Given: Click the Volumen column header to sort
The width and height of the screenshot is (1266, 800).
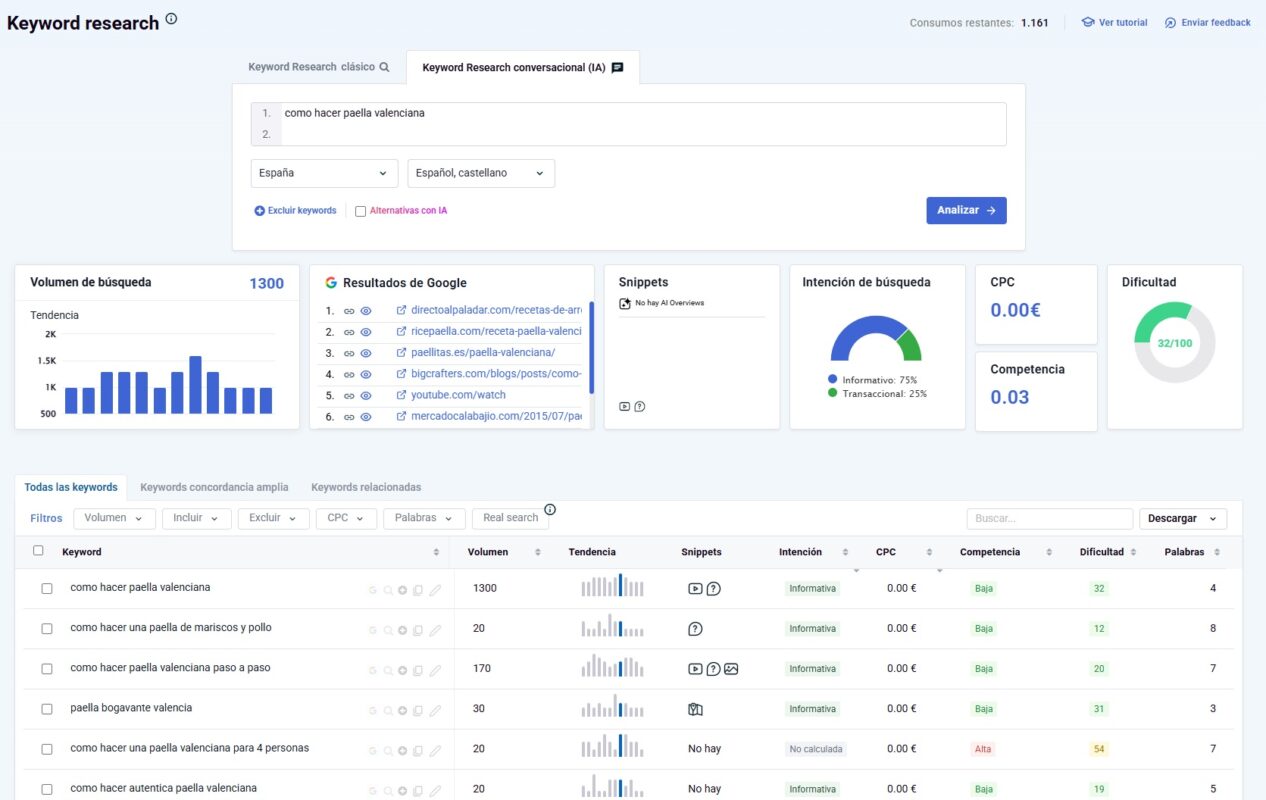Looking at the screenshot, I should (488, 552).
